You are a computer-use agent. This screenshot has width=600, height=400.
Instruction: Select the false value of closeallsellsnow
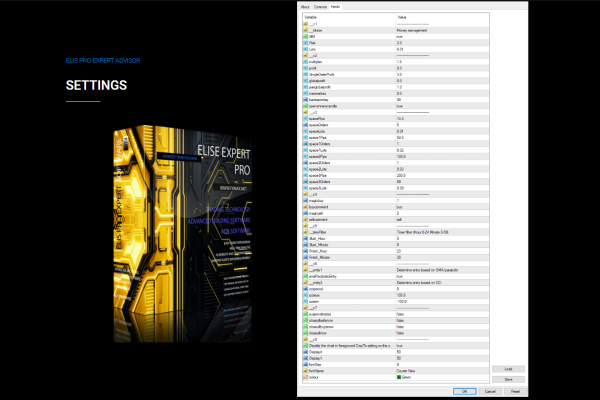point(400,320)
